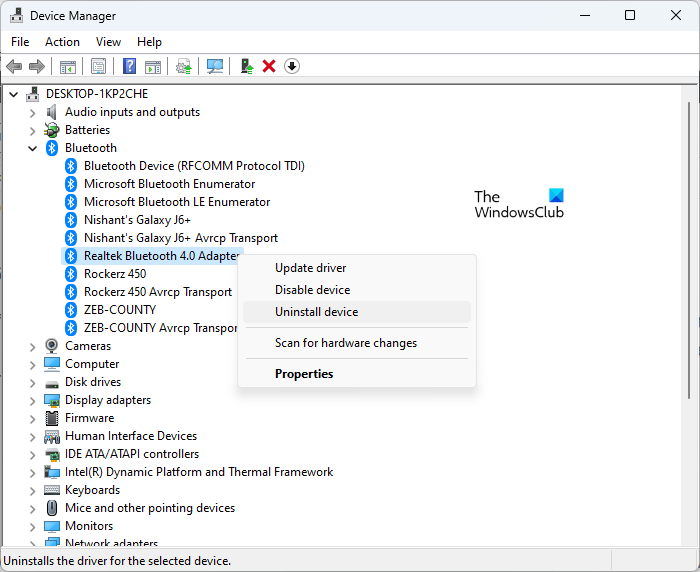Select the ZEB-COUNTY device
This screenshot has height=572, width=700.
click(x=120, y=310)
